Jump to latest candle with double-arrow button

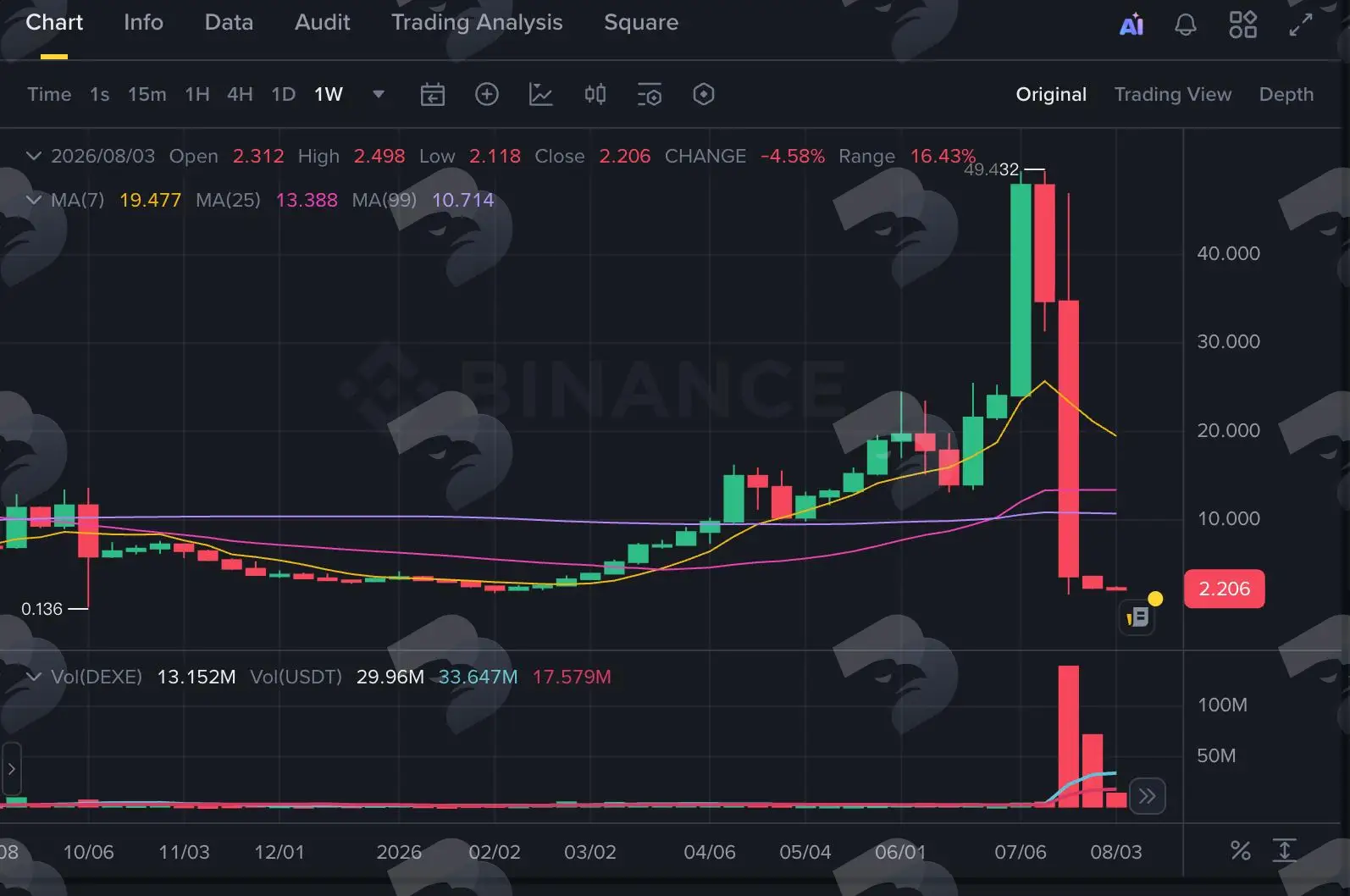coord(1148,796)
